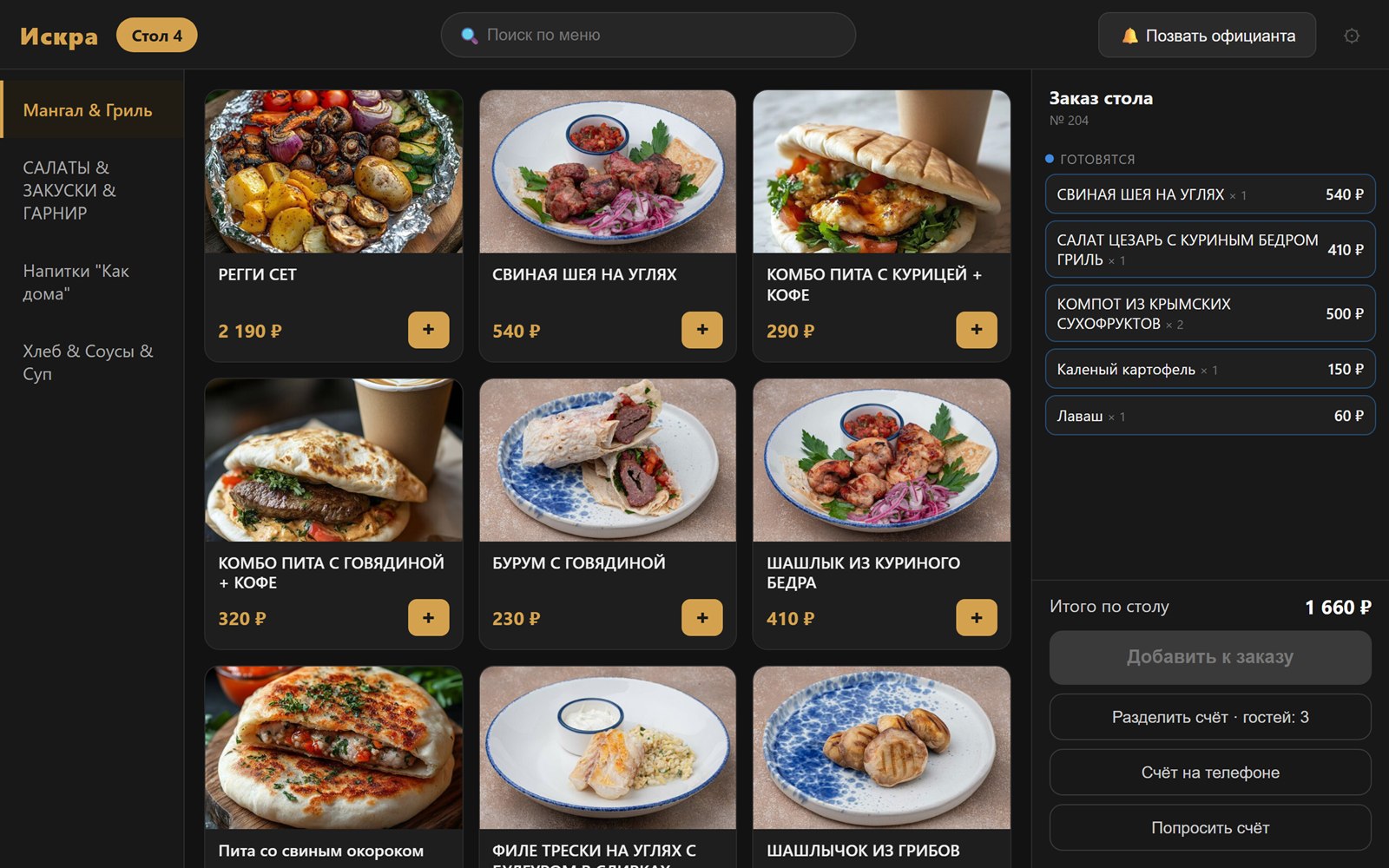Click the 230 ₽ price label
The image size is (1389, 868).
click(x=517, y=620)
